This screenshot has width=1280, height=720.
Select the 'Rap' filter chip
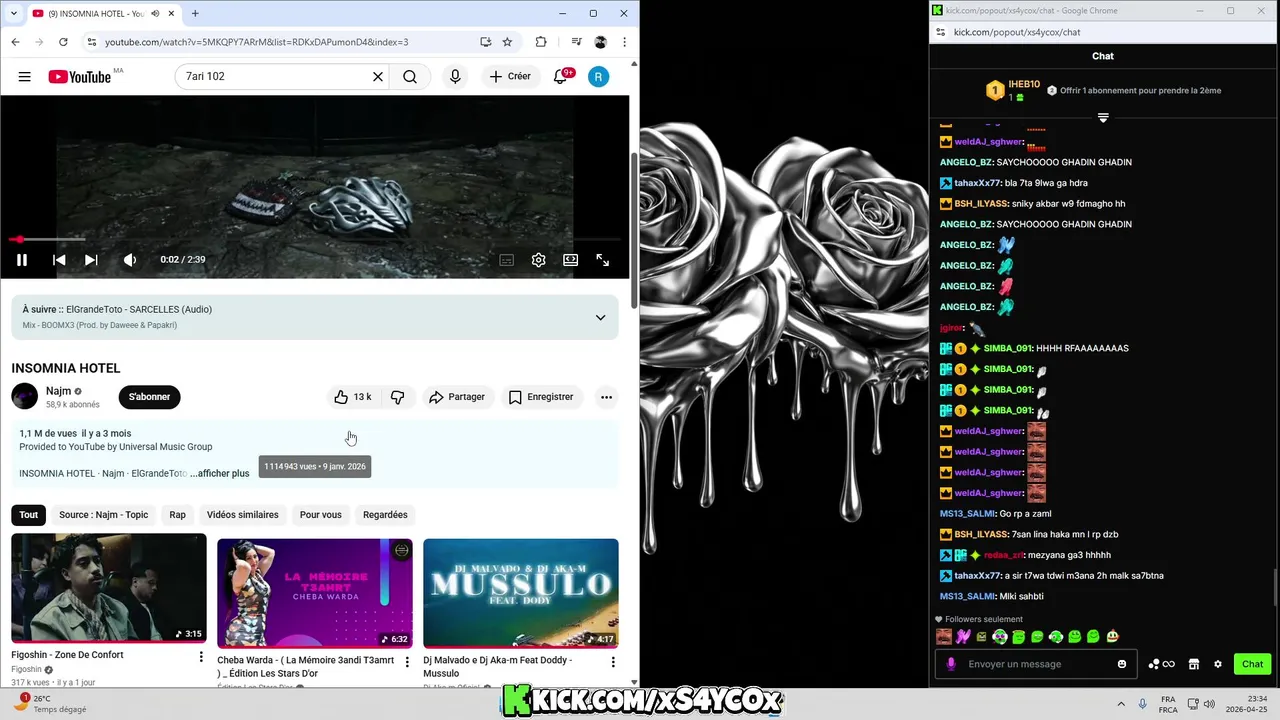coord(177,515)
